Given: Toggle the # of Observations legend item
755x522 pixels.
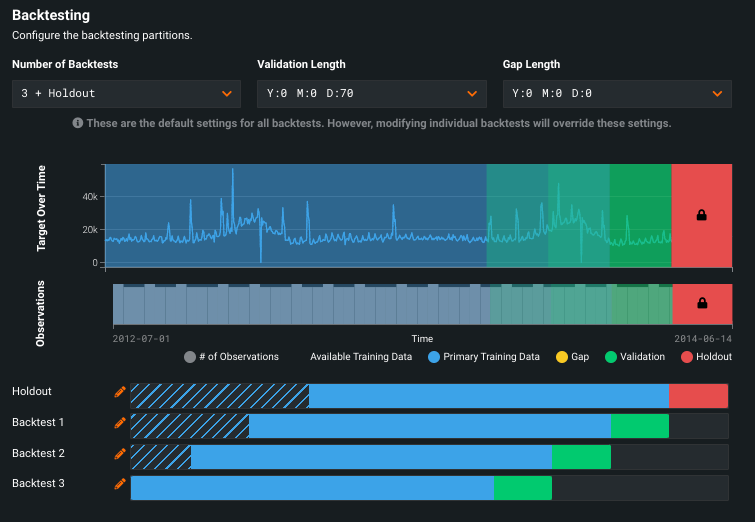Looking at the screenshot, I should 231,357.
